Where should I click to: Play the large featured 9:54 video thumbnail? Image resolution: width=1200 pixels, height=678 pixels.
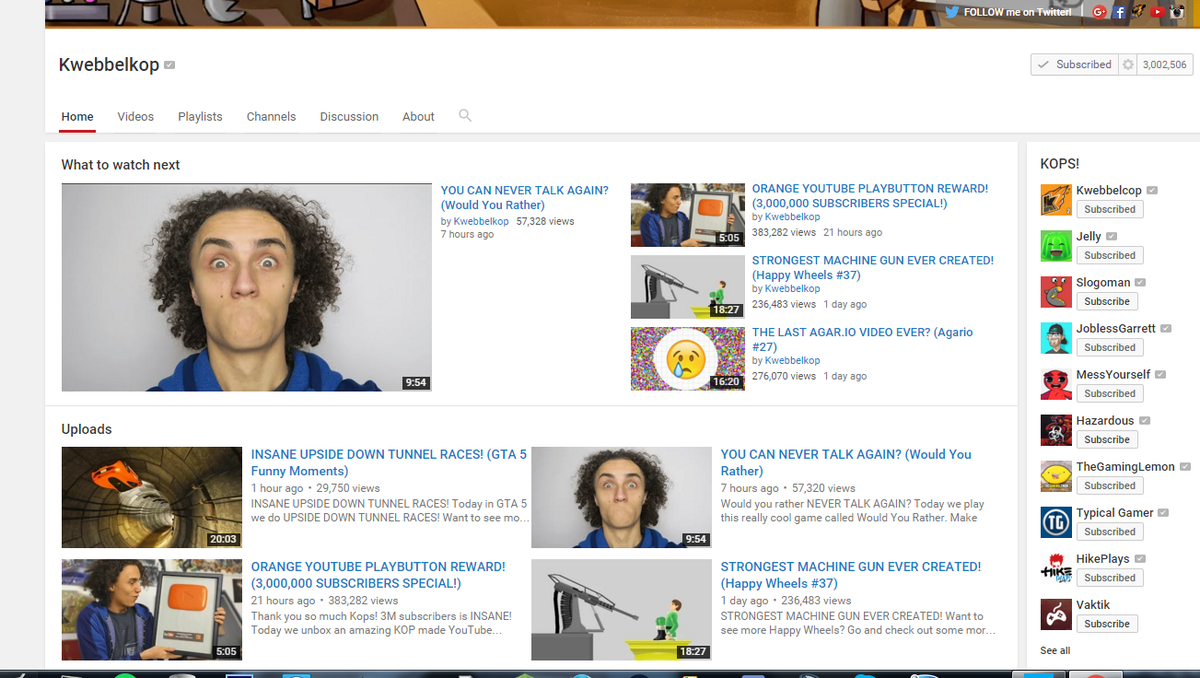246,287
